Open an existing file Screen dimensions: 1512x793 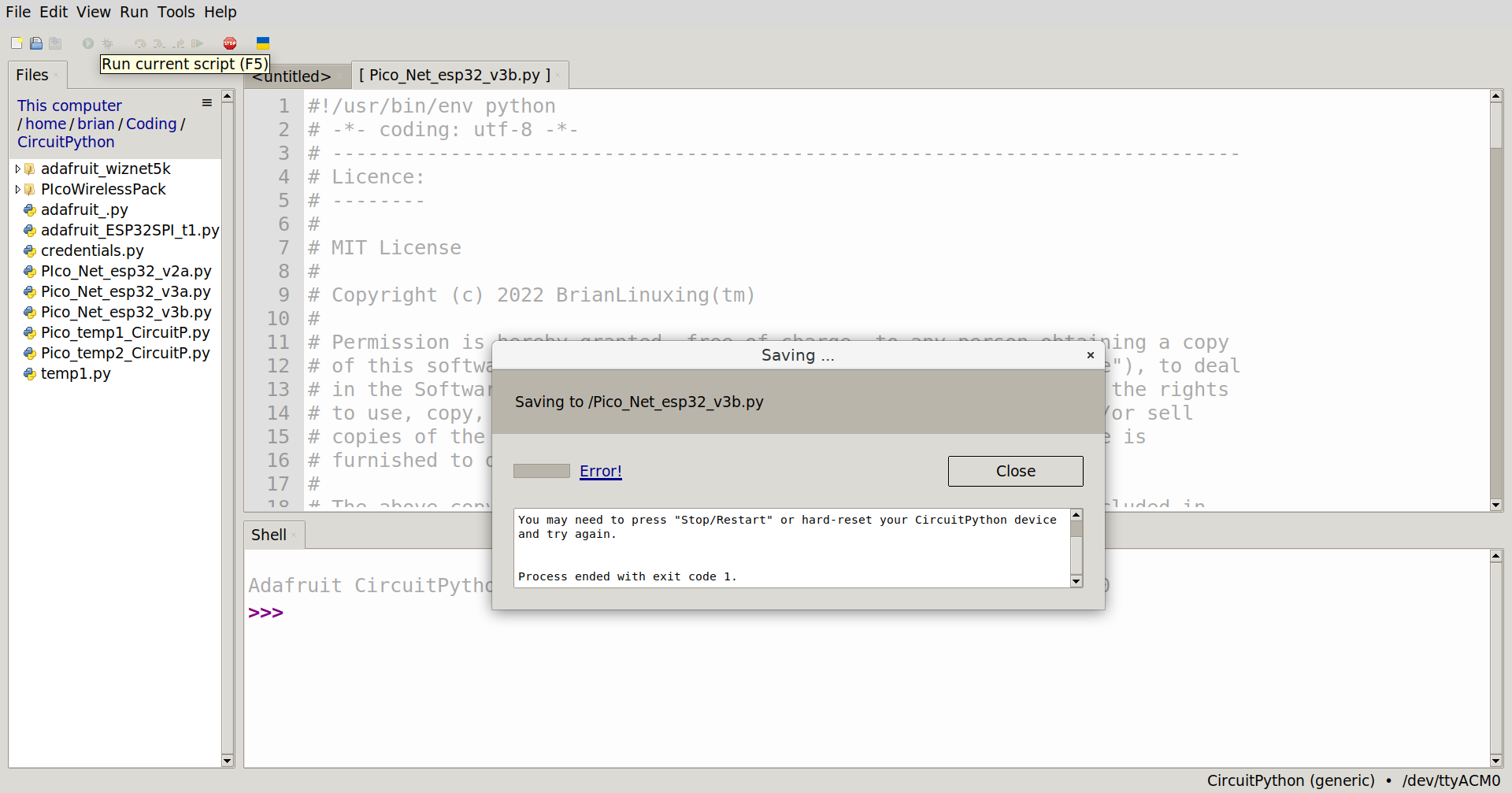pyautogui.click(x=36, y=43)
